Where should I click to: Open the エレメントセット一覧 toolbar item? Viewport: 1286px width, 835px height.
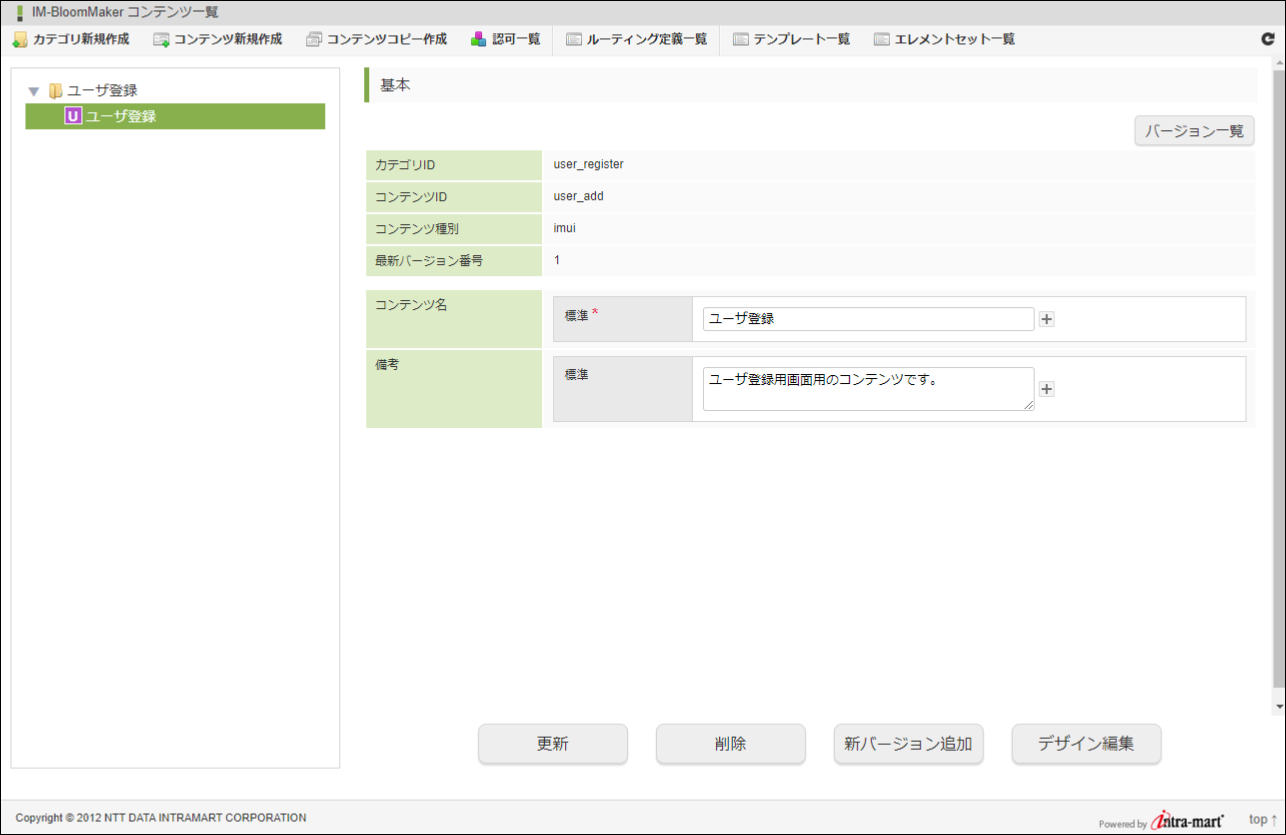coord(945,40)
